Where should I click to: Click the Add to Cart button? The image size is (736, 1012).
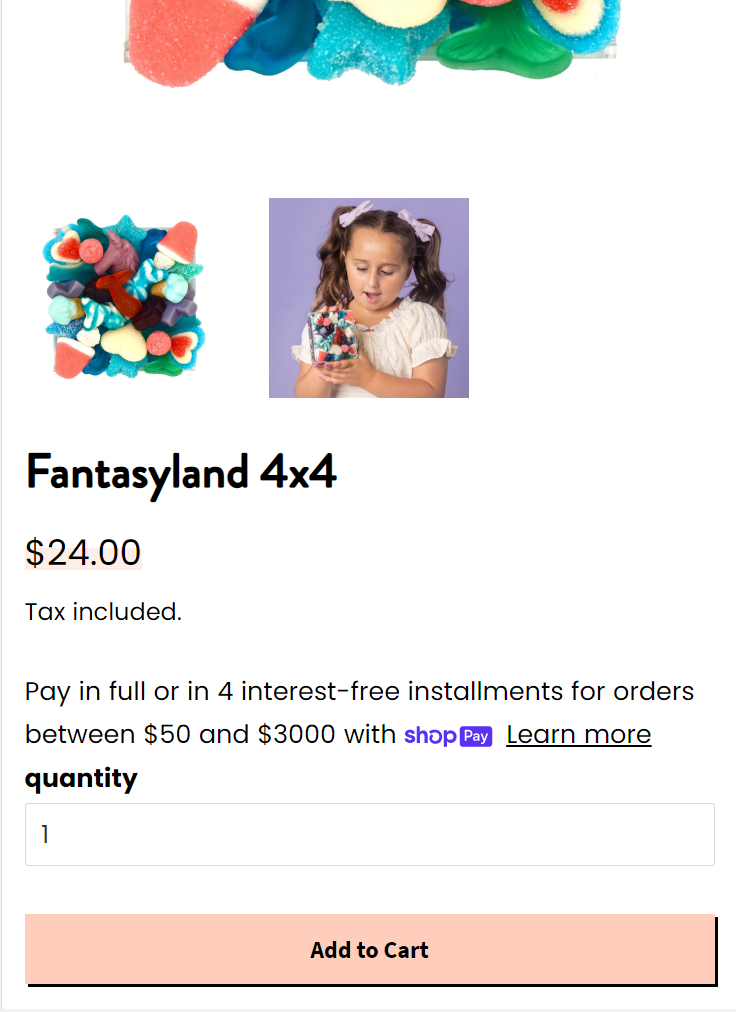pyautogui.click(x=370, y=949)
